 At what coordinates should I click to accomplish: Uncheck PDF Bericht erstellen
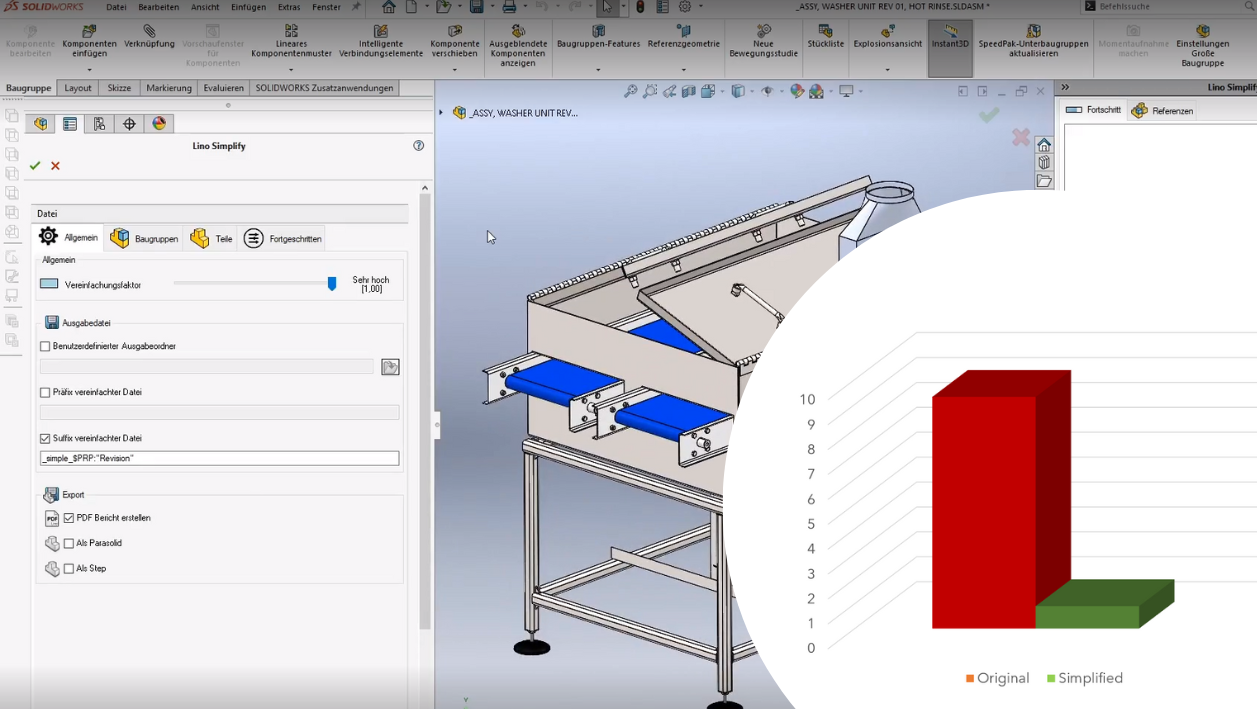tap(69, 518)
